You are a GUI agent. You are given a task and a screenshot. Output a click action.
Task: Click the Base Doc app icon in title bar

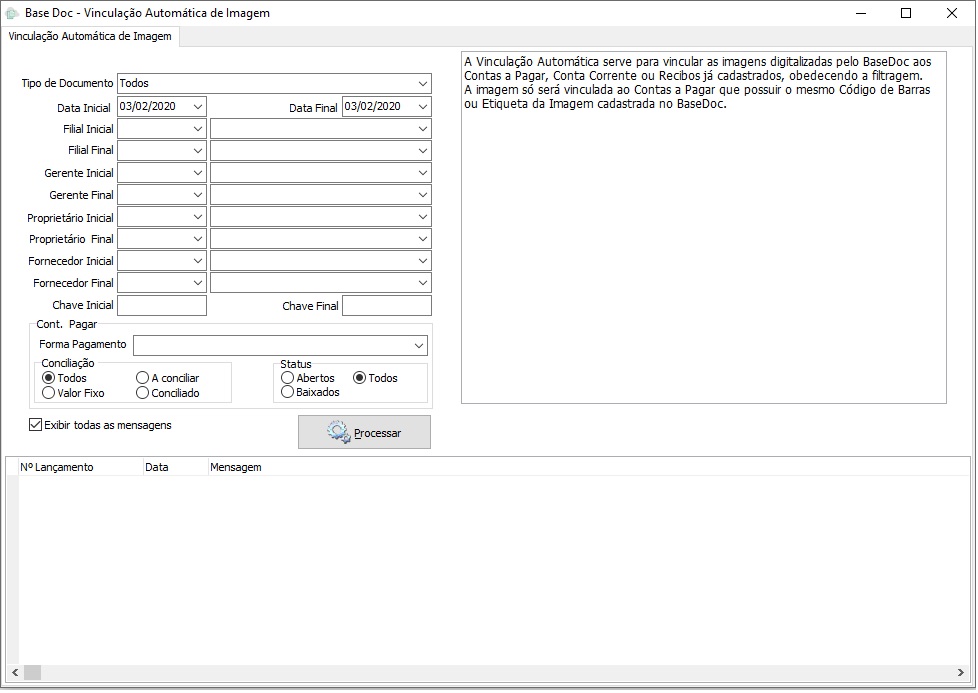coord(12,14)
